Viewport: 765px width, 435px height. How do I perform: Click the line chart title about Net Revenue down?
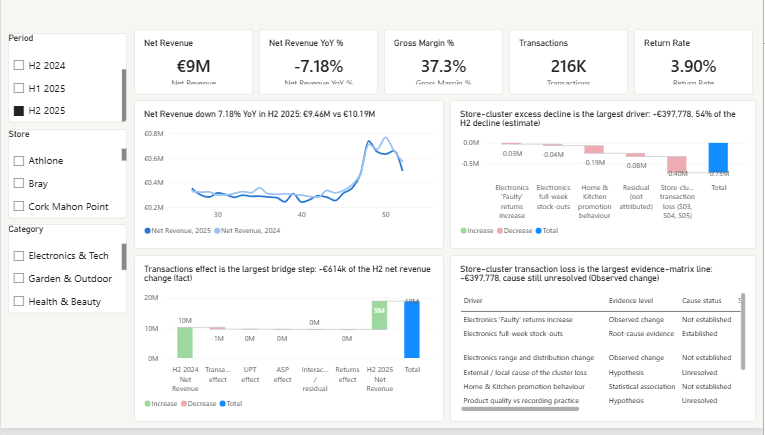tap(260, 114)
